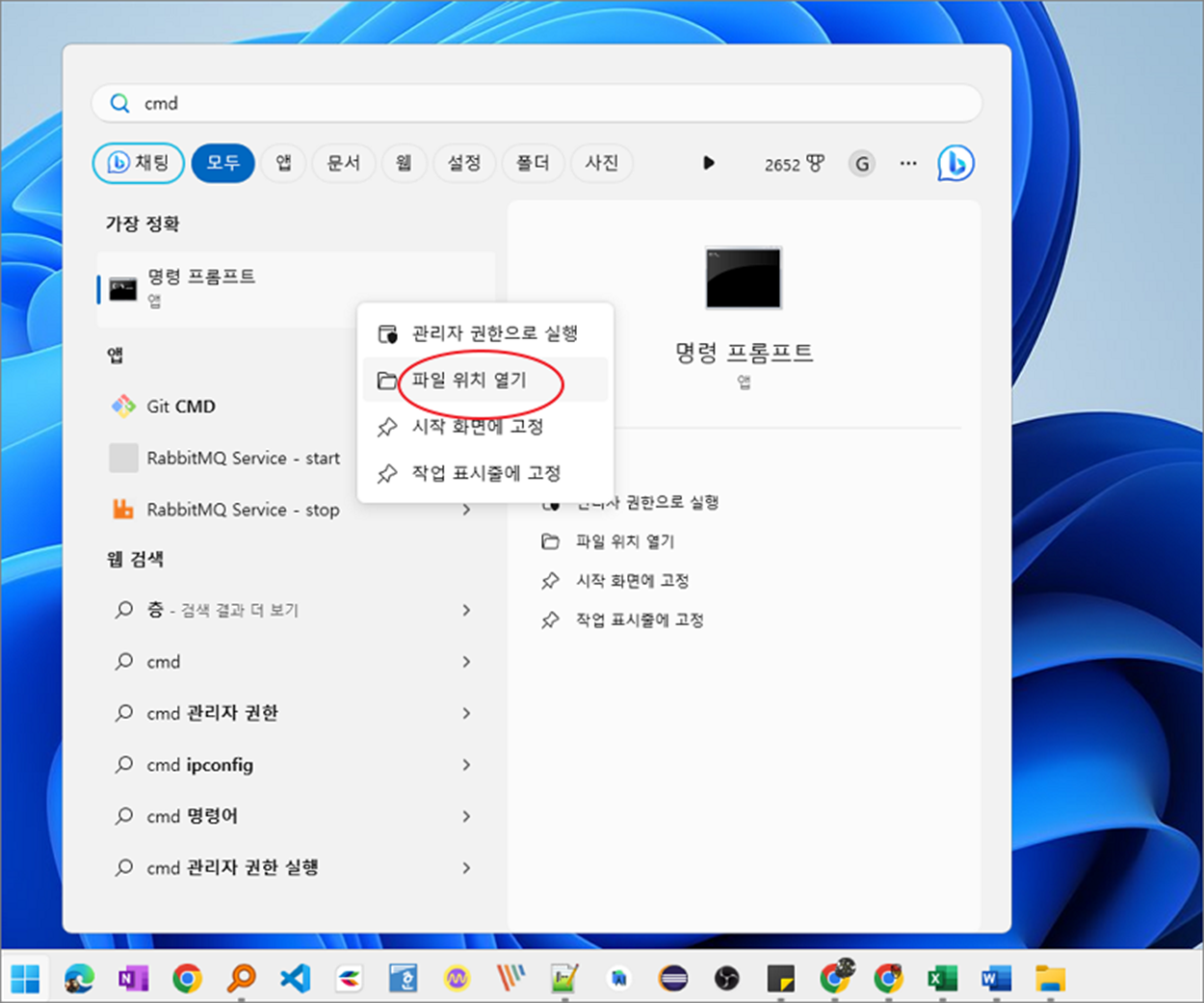Image resolution: width=1204 pixels, height=1003 pixels.
Task: Select the 앱 filter tab
Action: tap(283, 163)
